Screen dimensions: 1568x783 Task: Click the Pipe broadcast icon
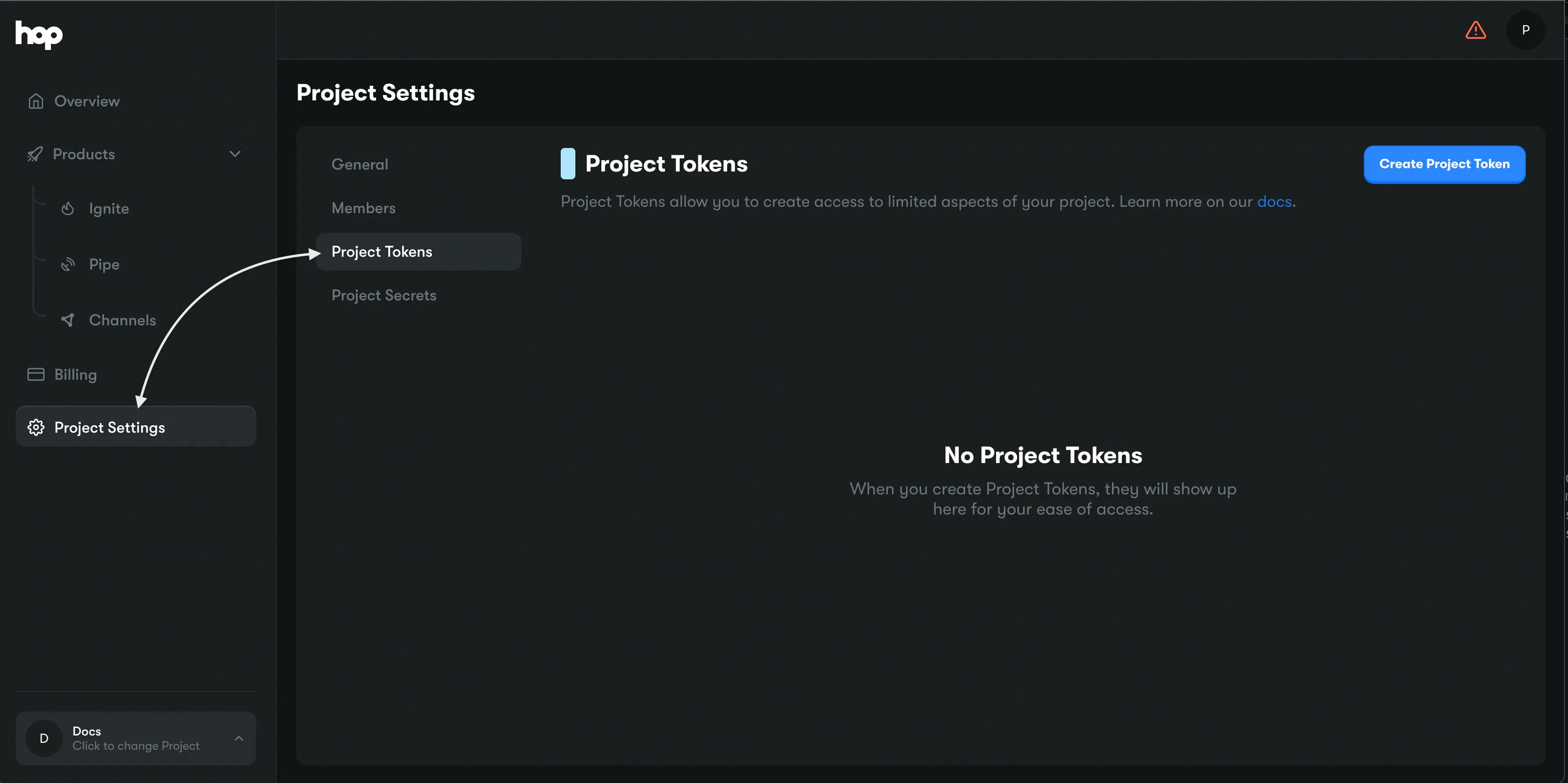click(68, 264)
